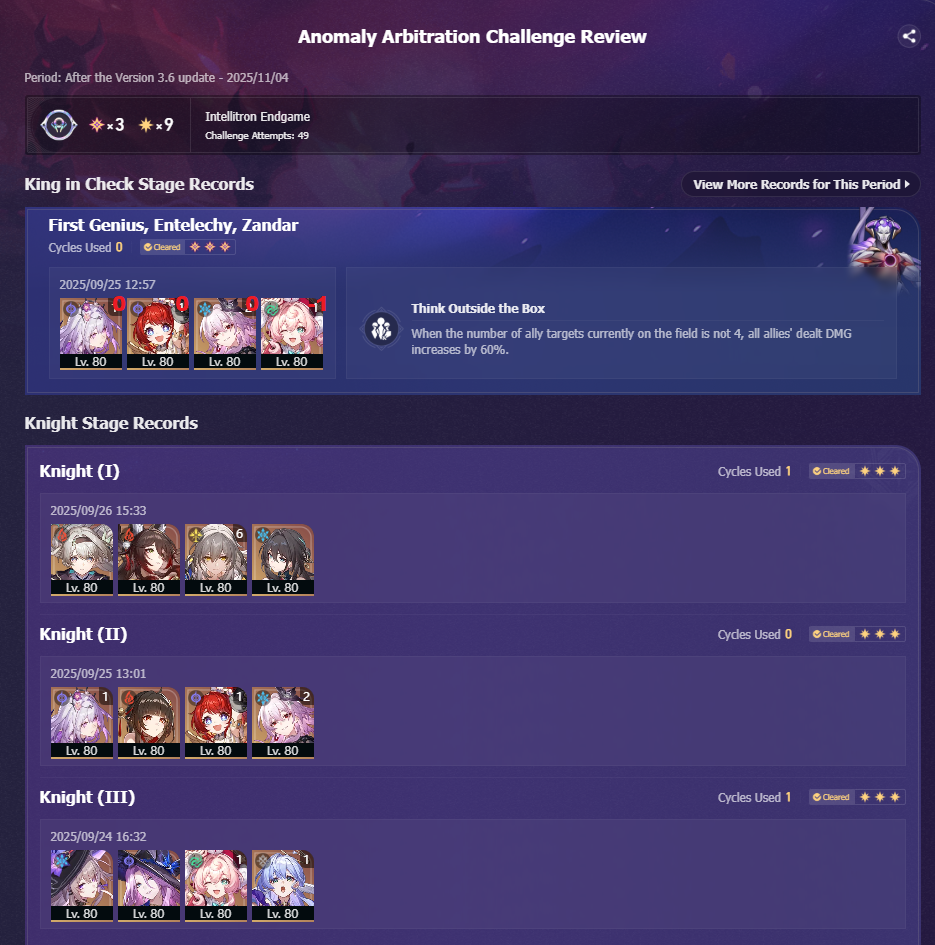This screenshot has height=945, width=935.
Task: Click the Think Outside the Box title text
Action: pos(478,309)
